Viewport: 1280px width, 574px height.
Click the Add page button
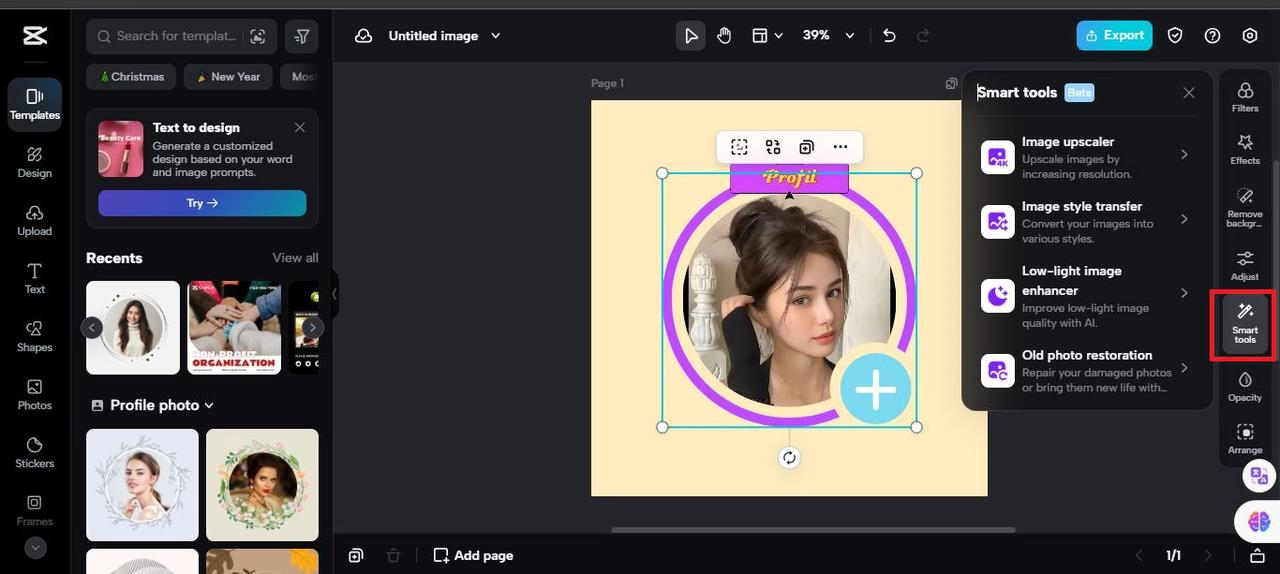tap(473, 555)
